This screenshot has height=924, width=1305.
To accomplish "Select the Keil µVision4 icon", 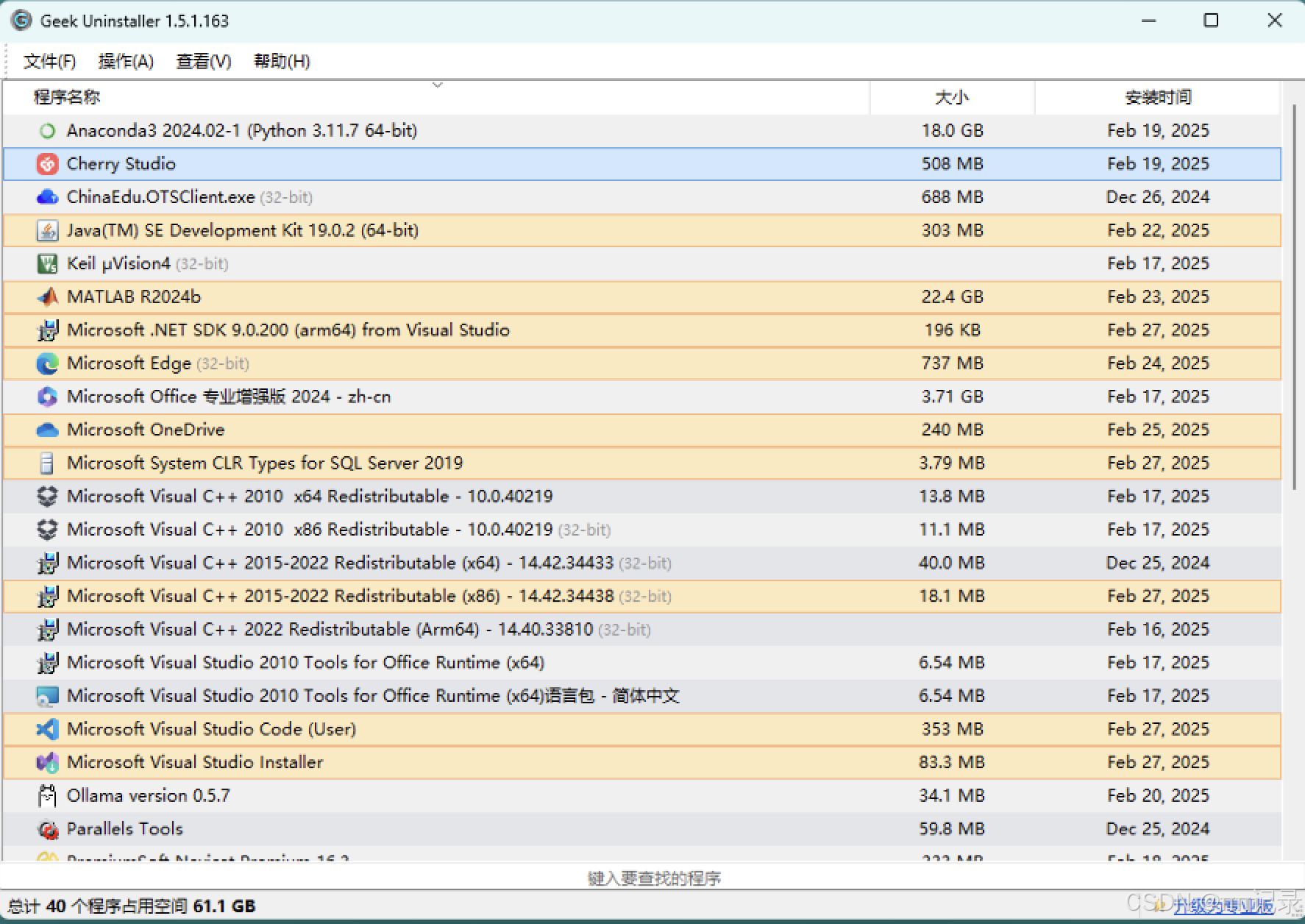I will 47,263.
